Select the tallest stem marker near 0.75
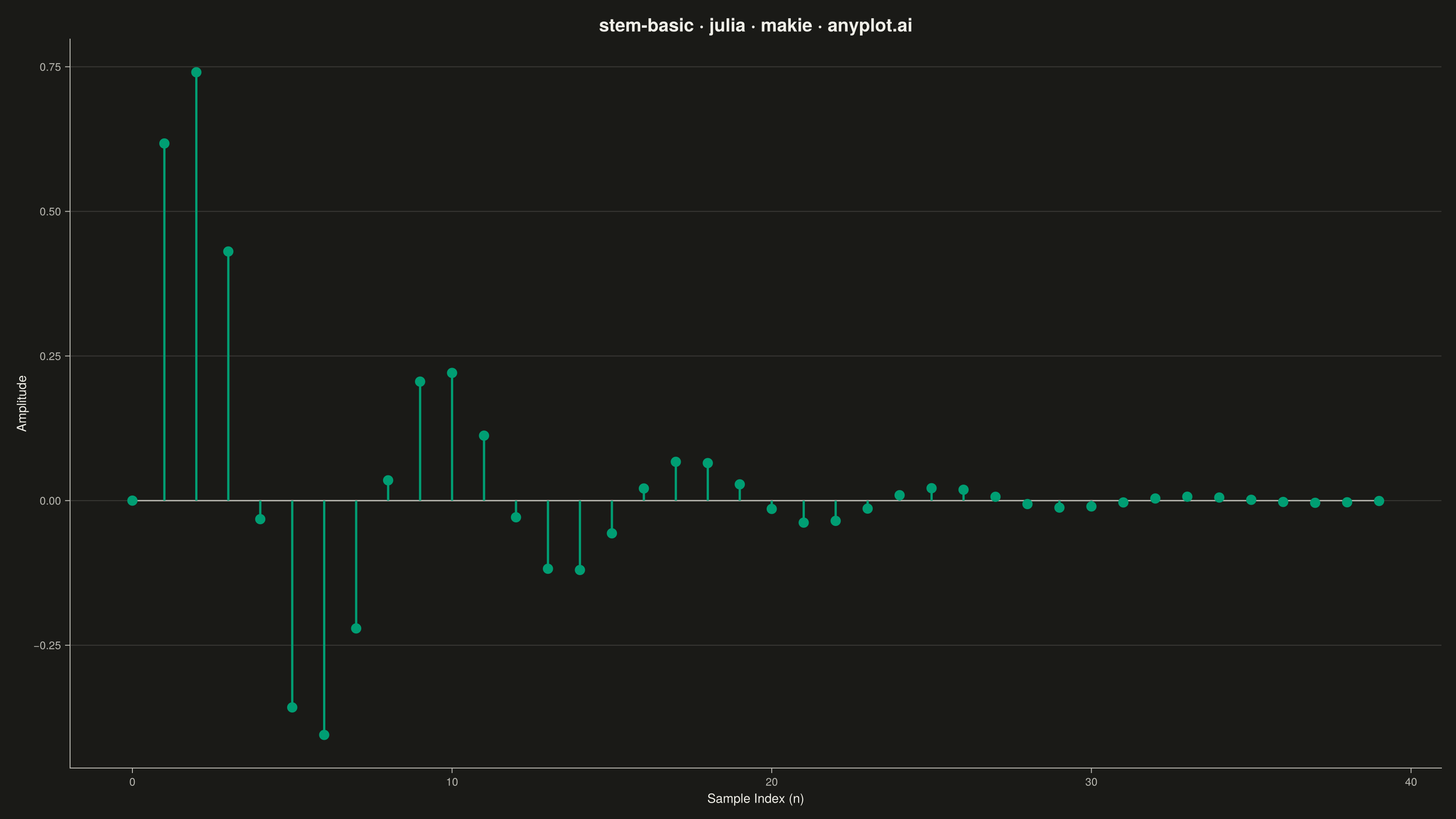Viewport: 1456px width, 819px height. pyautogui.click(x=196, y=72)
